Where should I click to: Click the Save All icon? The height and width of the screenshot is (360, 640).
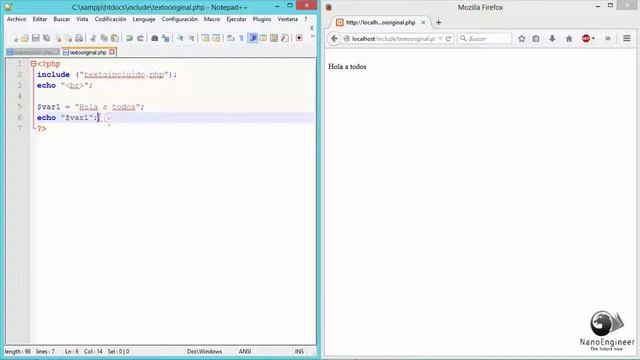tap(47, 38)
